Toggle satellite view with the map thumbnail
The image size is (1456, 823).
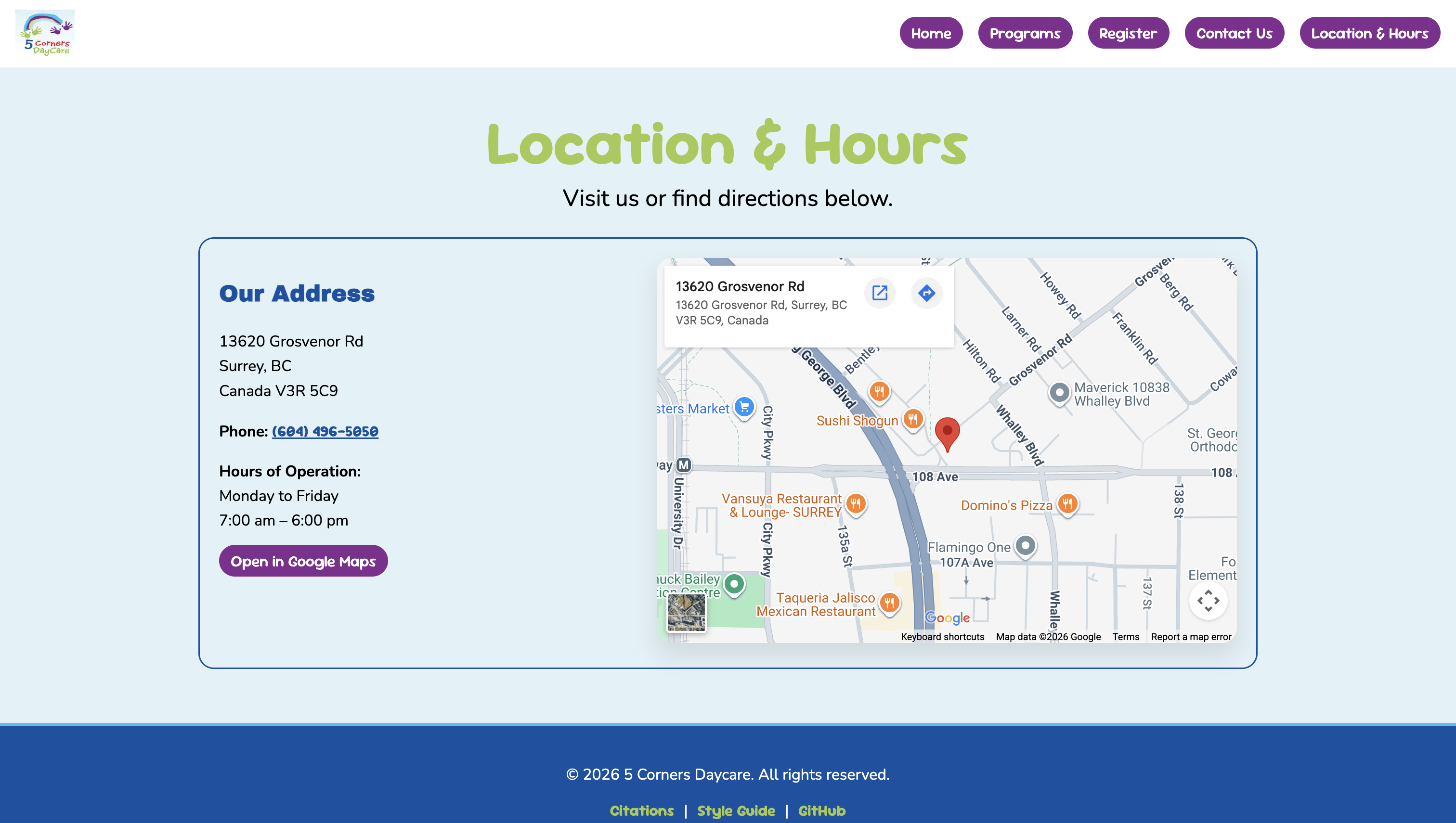coord(686,613)
